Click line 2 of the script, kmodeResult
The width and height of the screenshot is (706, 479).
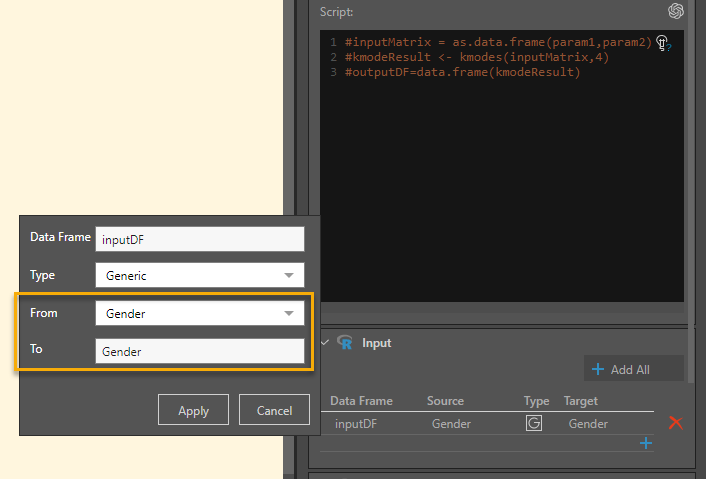[476, 57]
